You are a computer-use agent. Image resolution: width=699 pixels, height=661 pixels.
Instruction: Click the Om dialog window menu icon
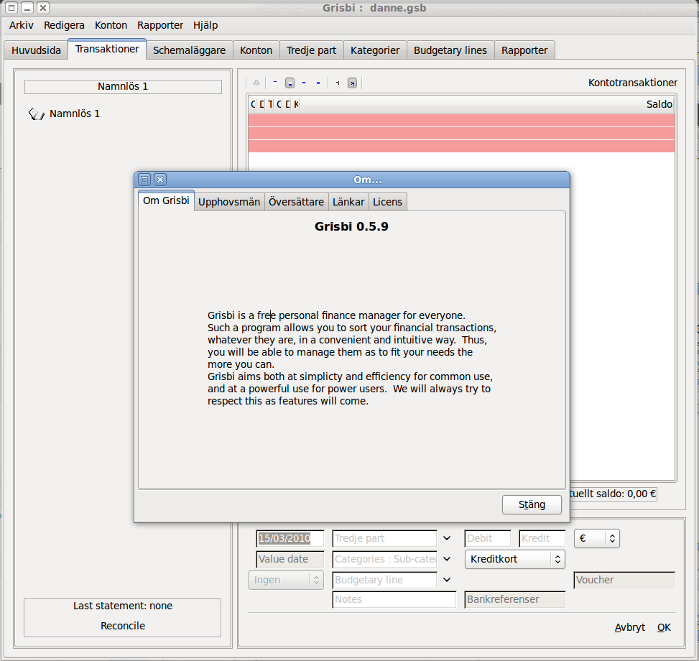click(144, 179)
